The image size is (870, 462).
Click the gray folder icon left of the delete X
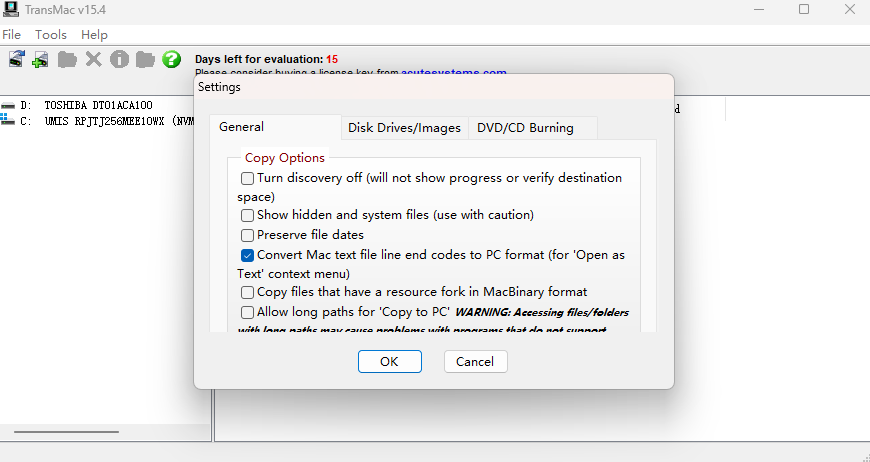(x=67, y=60)
